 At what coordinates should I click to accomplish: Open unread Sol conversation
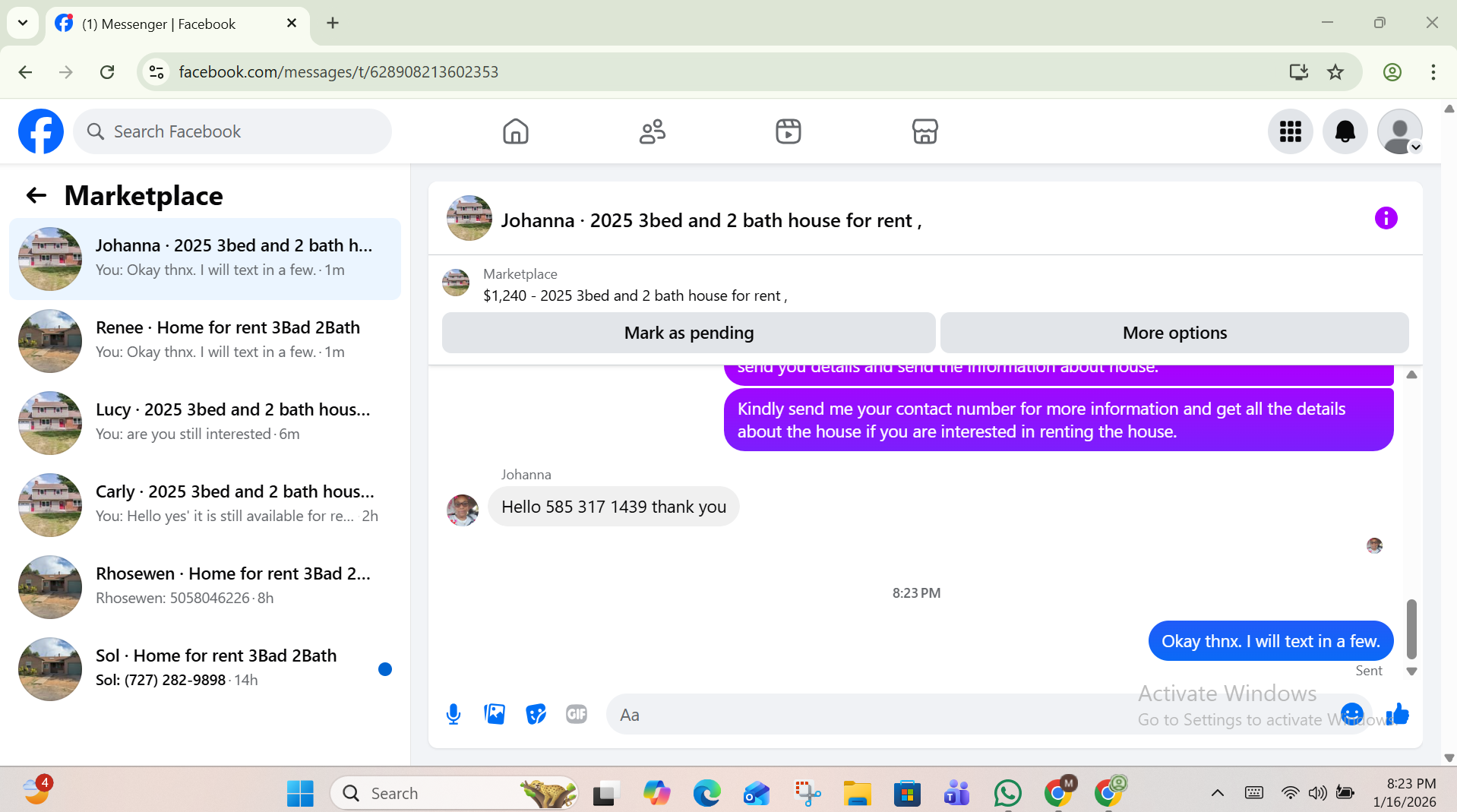click(x=205, y=669)
